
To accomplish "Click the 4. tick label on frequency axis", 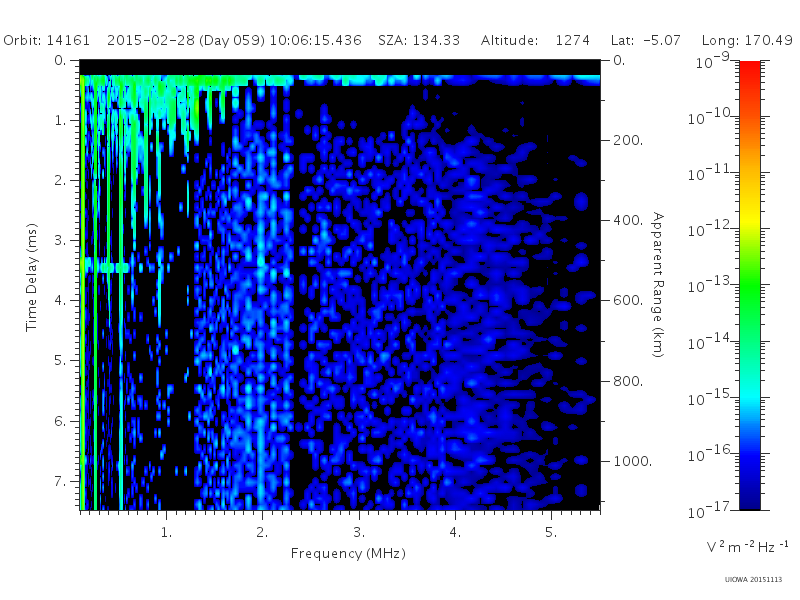I will pos(455,533).
